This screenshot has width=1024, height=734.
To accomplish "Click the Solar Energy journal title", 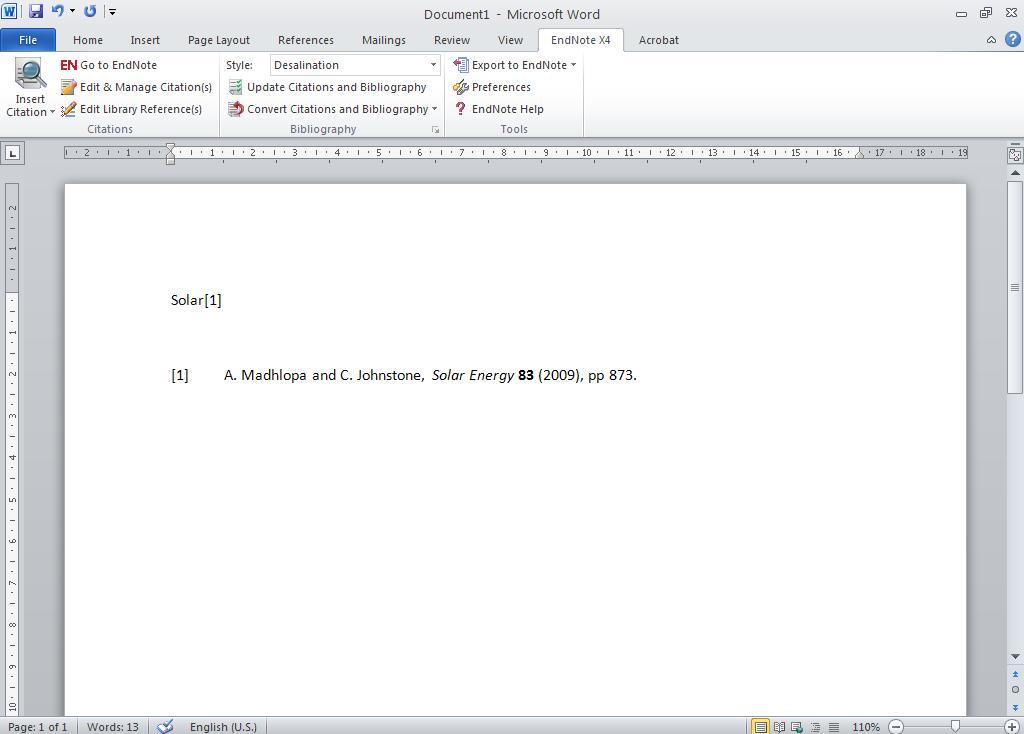I will click(473, 375).
